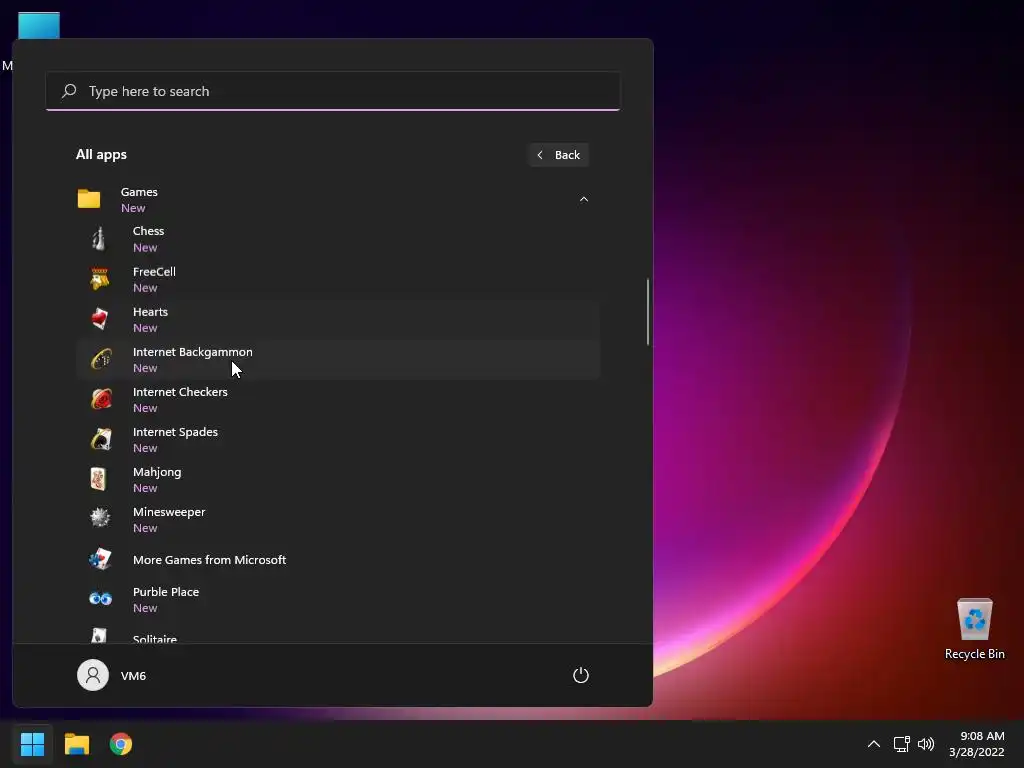Select the Minesweeper label text
The height and width of the screenshot is (768, 1024).
(168, 512)
